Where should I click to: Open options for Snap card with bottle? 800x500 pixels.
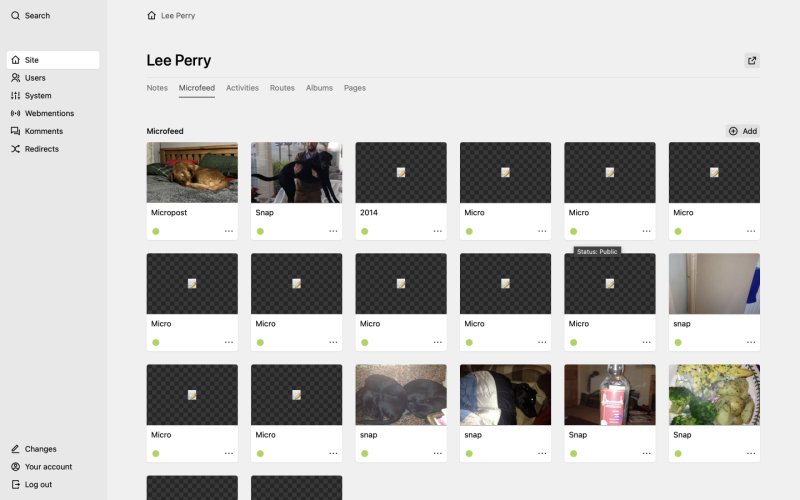[646, 454]
